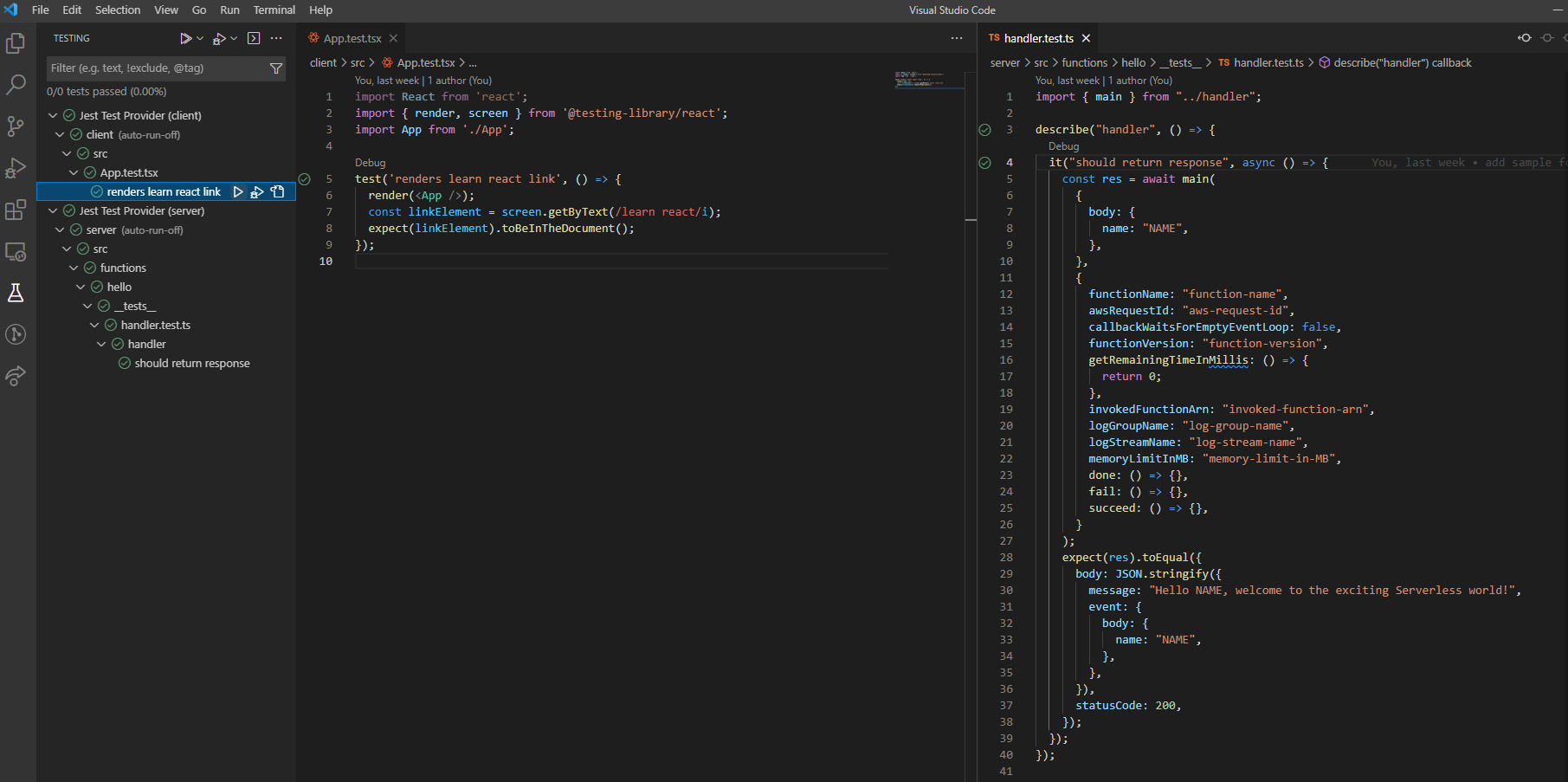This screenshot has height=782, width=1568.
Task: Focus the test filter input field
Action: [156, 68]
